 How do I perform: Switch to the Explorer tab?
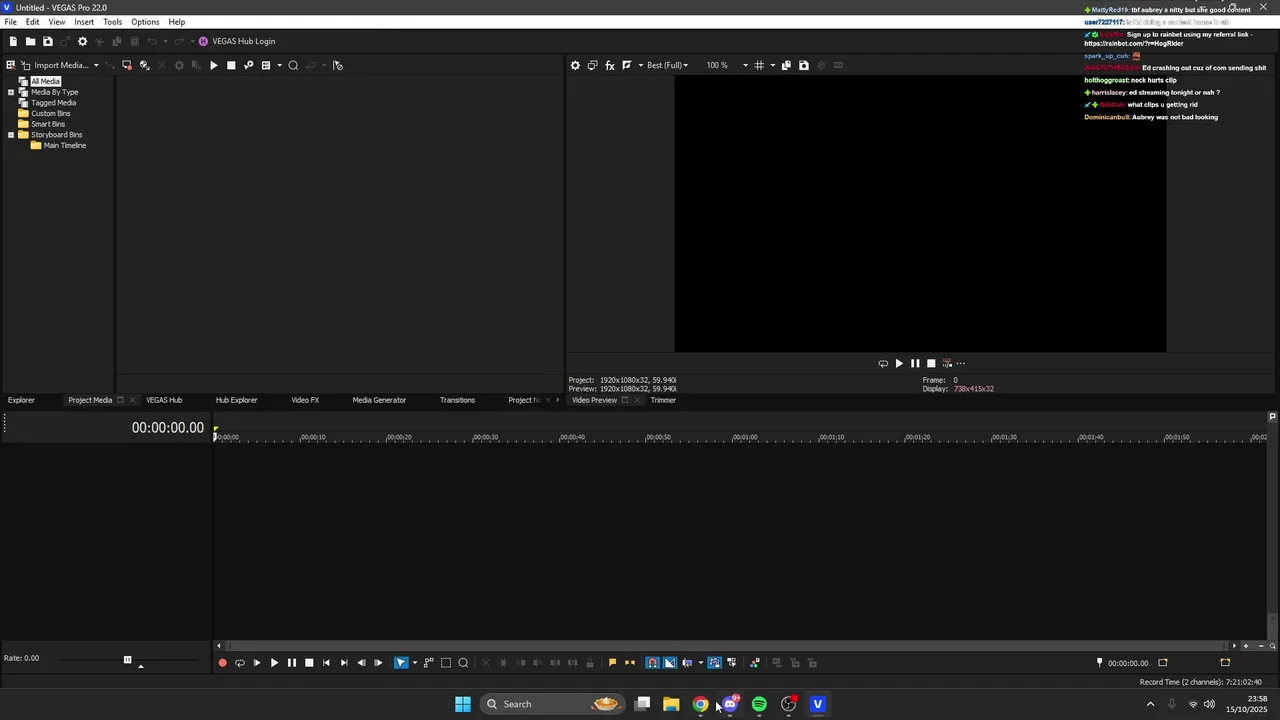21,400
